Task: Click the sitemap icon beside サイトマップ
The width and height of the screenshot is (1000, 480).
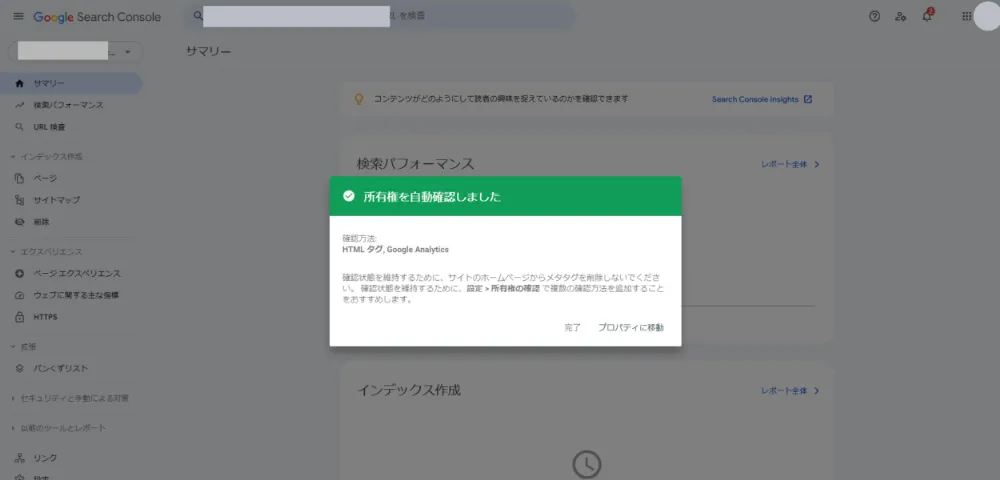Action: pos(19,200)
